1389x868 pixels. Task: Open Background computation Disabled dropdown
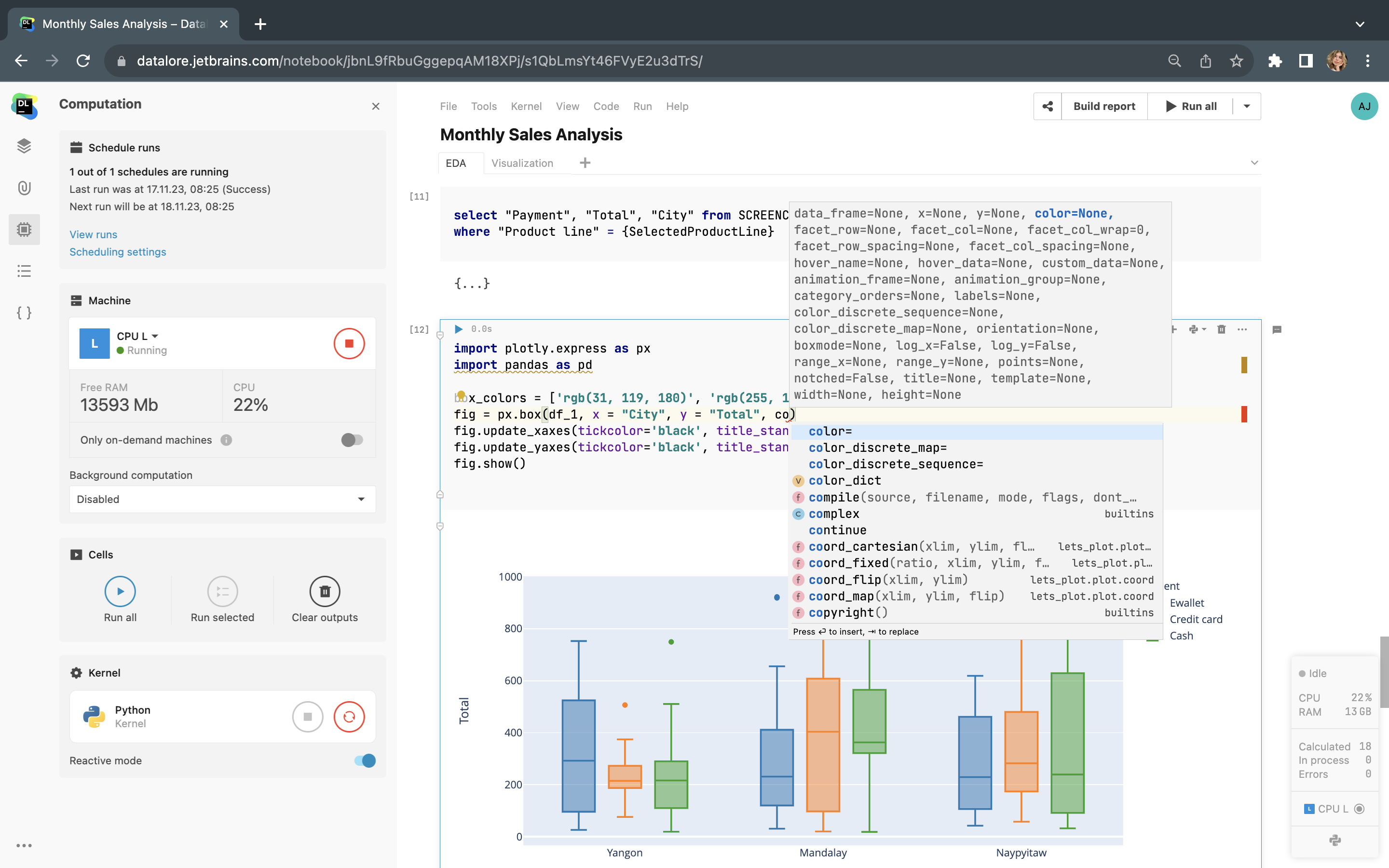click(222, 499)
